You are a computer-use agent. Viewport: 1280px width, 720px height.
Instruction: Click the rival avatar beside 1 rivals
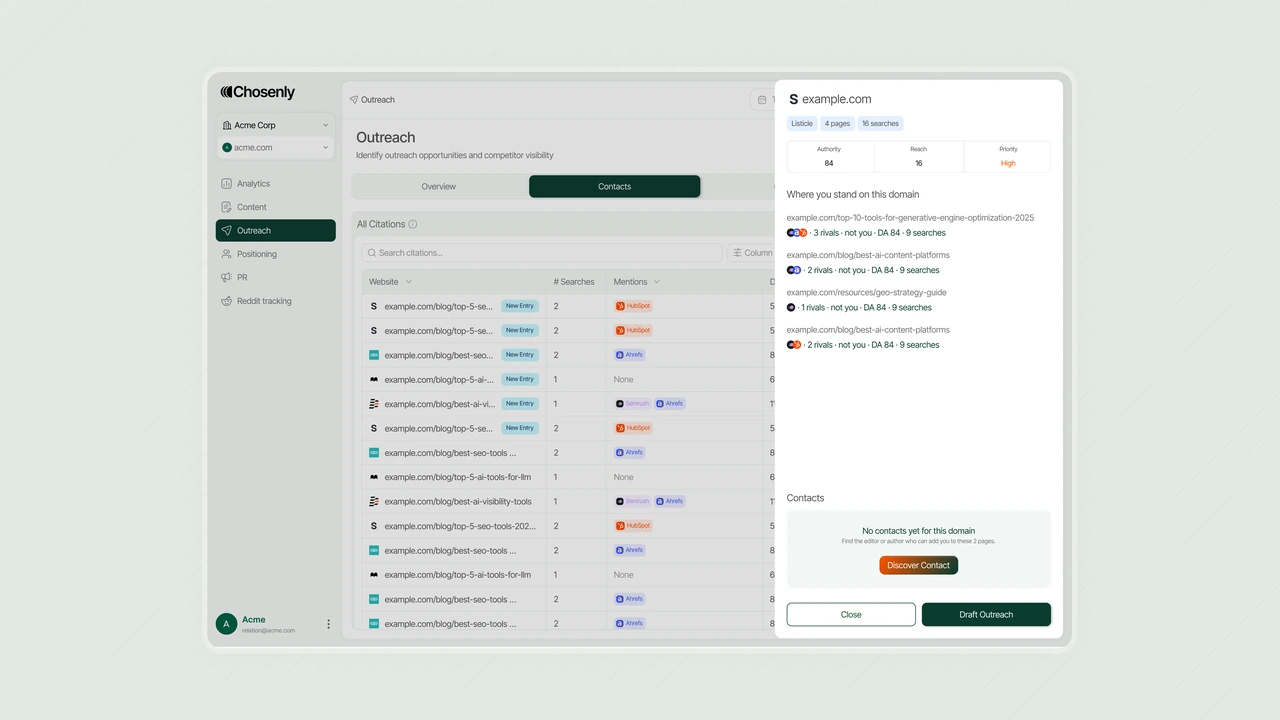[x=791, y=308]
